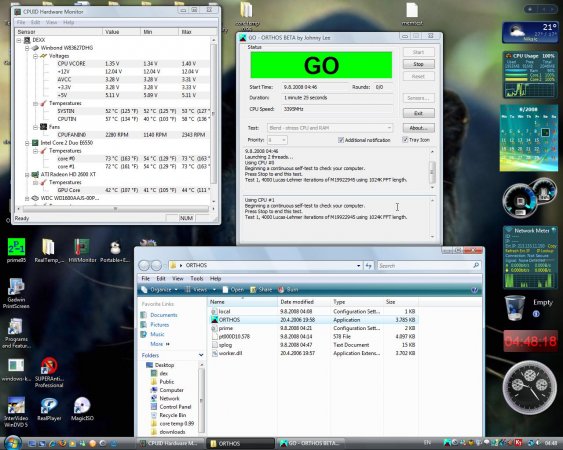
Task: Click the Windows Start orb
Action: [13, 443]
